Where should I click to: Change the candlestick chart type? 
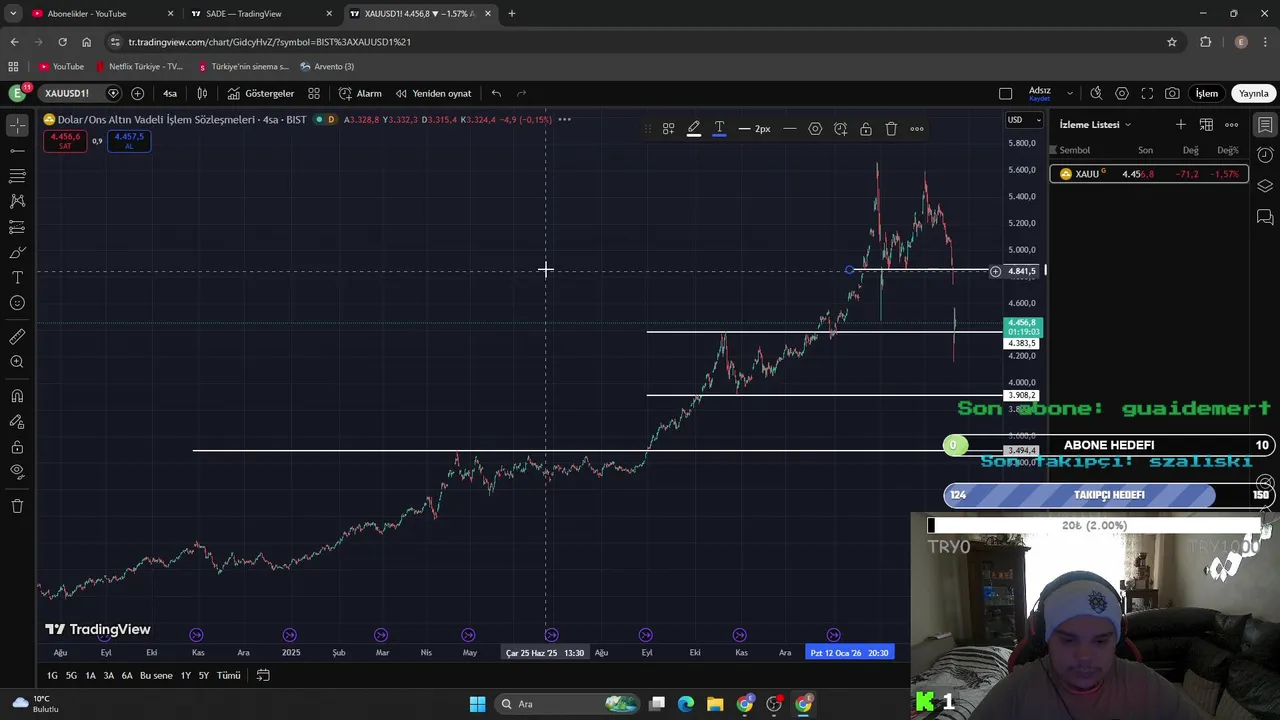point(202,93)
